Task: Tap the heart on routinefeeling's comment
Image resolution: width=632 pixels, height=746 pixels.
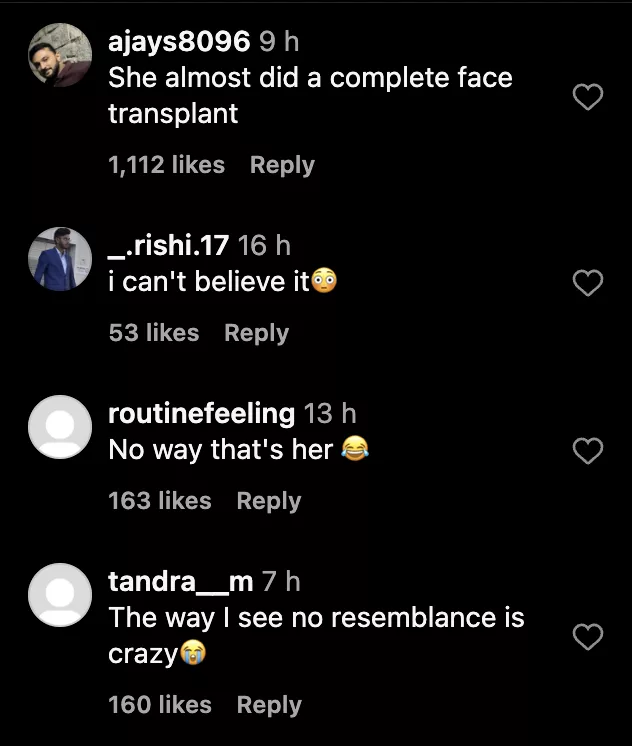Action: tap(588, 452)
